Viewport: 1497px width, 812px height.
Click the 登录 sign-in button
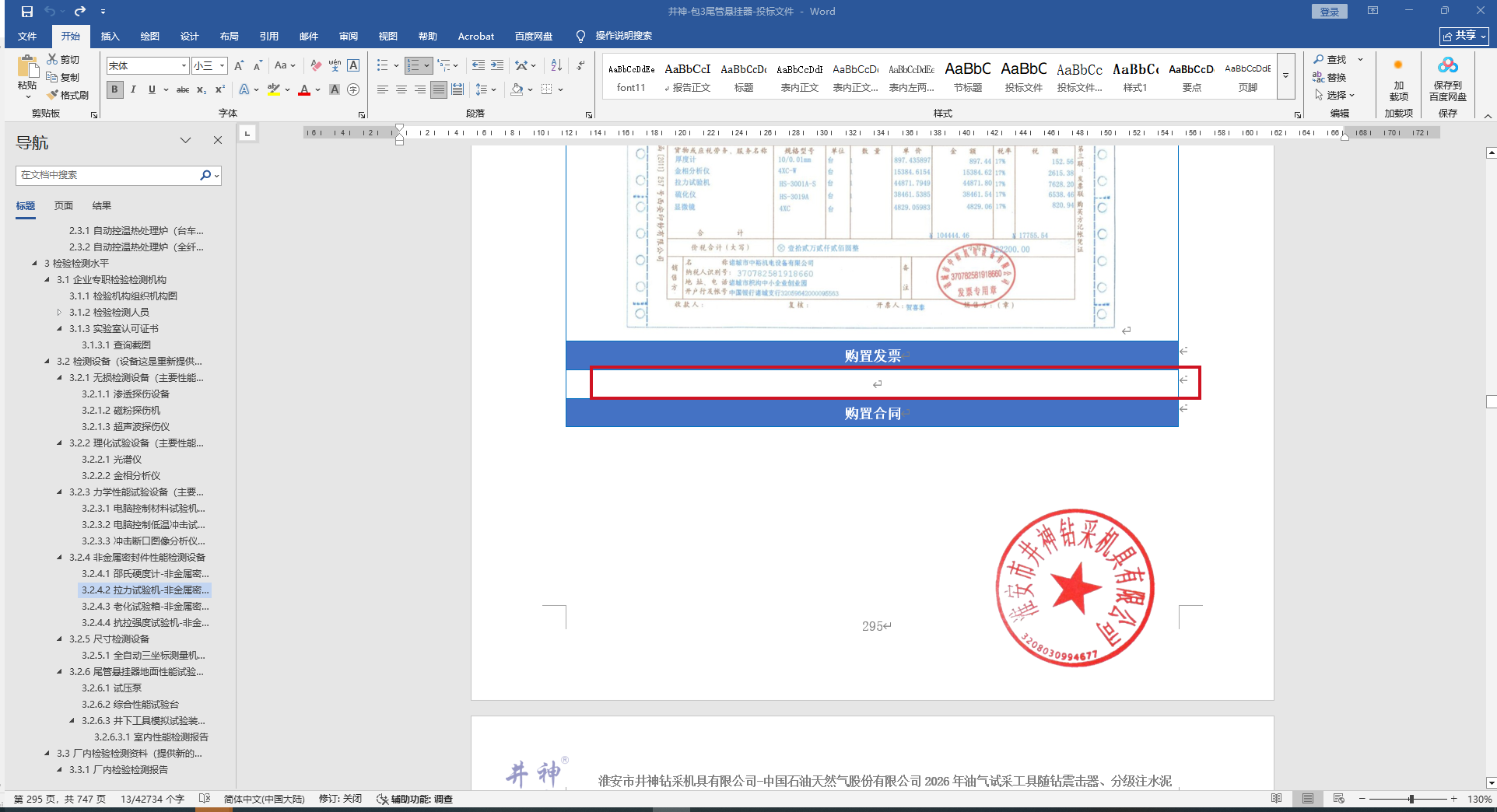coord(1329,12)
